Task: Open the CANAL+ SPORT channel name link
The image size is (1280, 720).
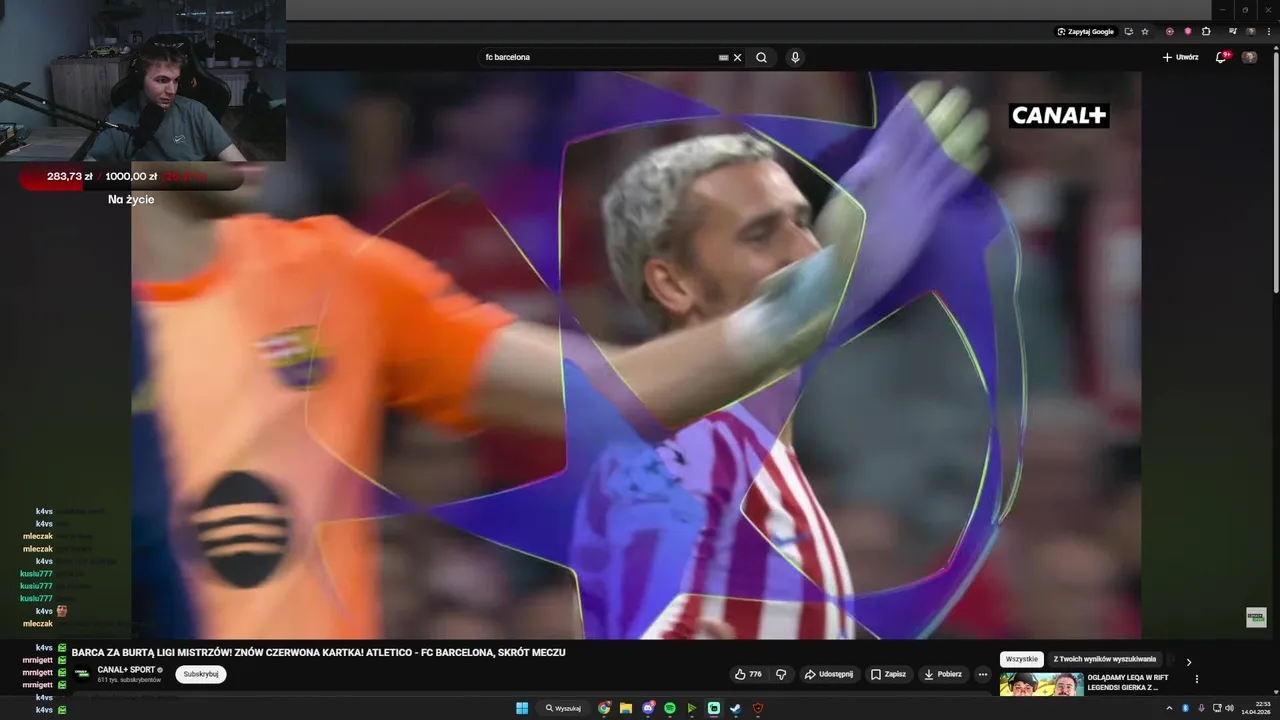Action: pos(126,670)
